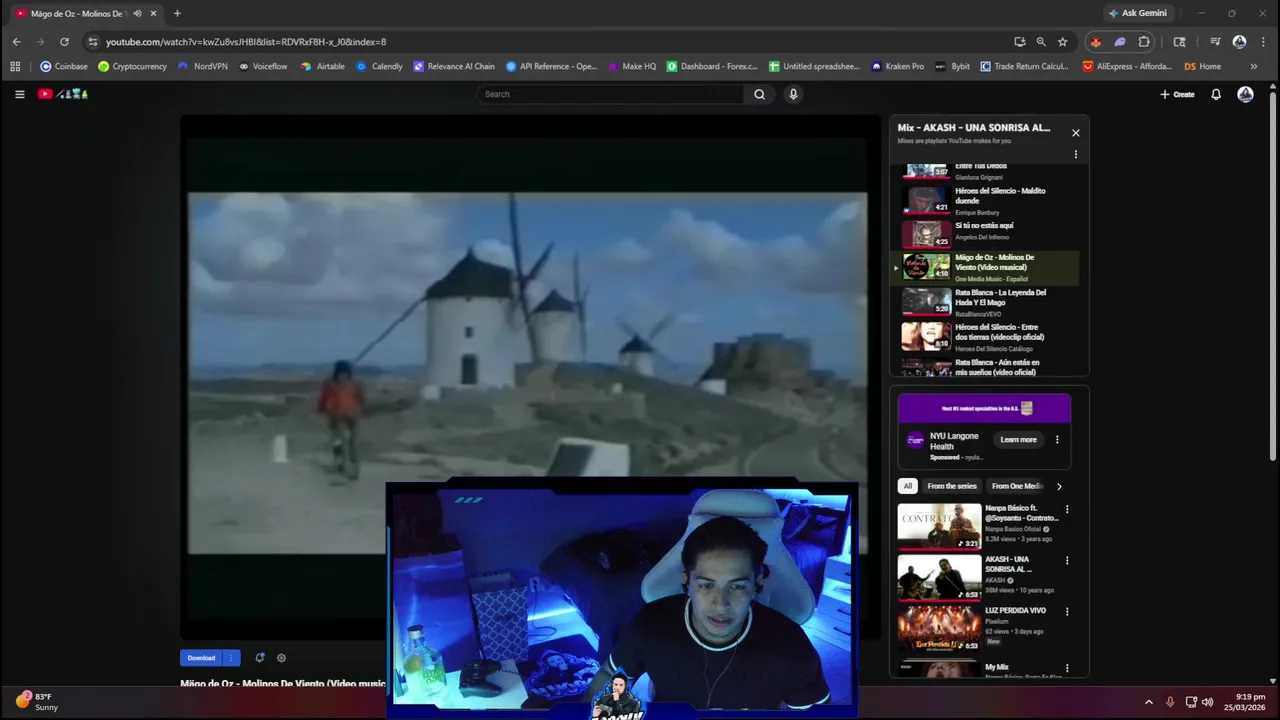Open options for My Mix

pos(1067,668)
